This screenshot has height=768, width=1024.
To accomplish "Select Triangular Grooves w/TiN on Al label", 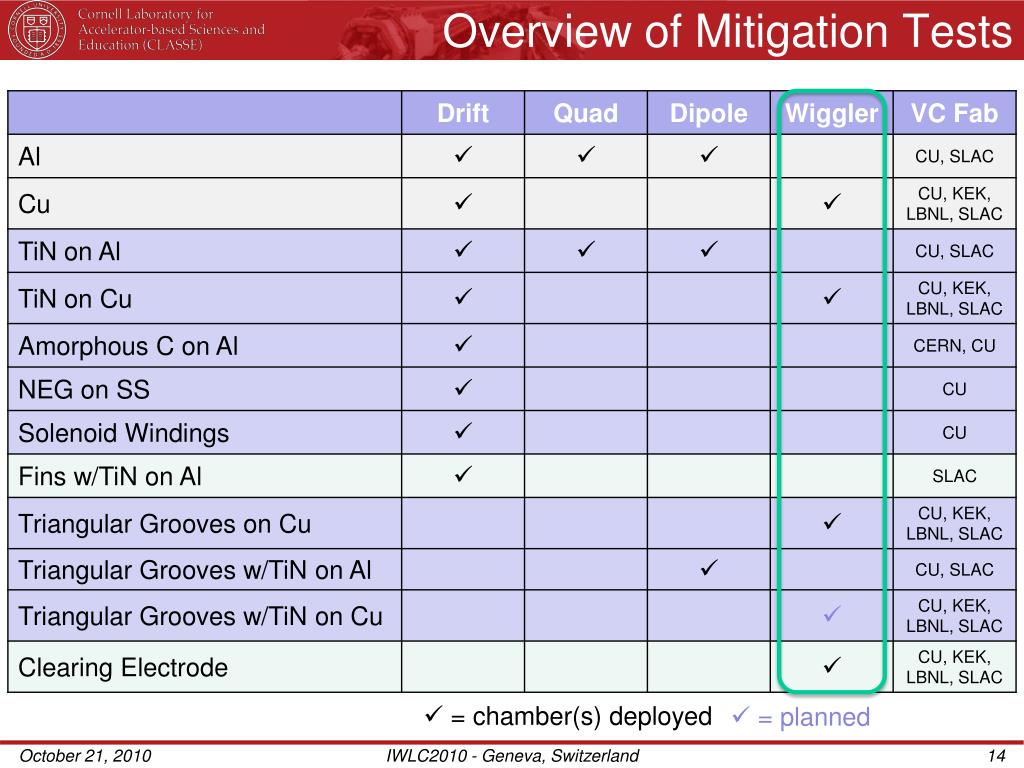I will 195,571.
